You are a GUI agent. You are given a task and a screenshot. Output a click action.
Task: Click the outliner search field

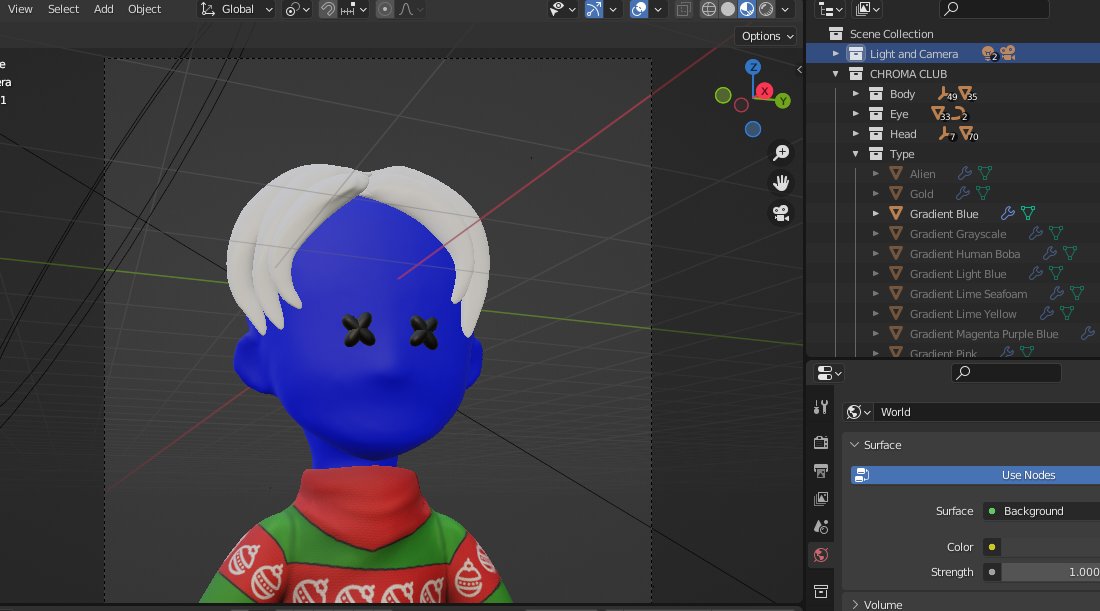[994, 9]
